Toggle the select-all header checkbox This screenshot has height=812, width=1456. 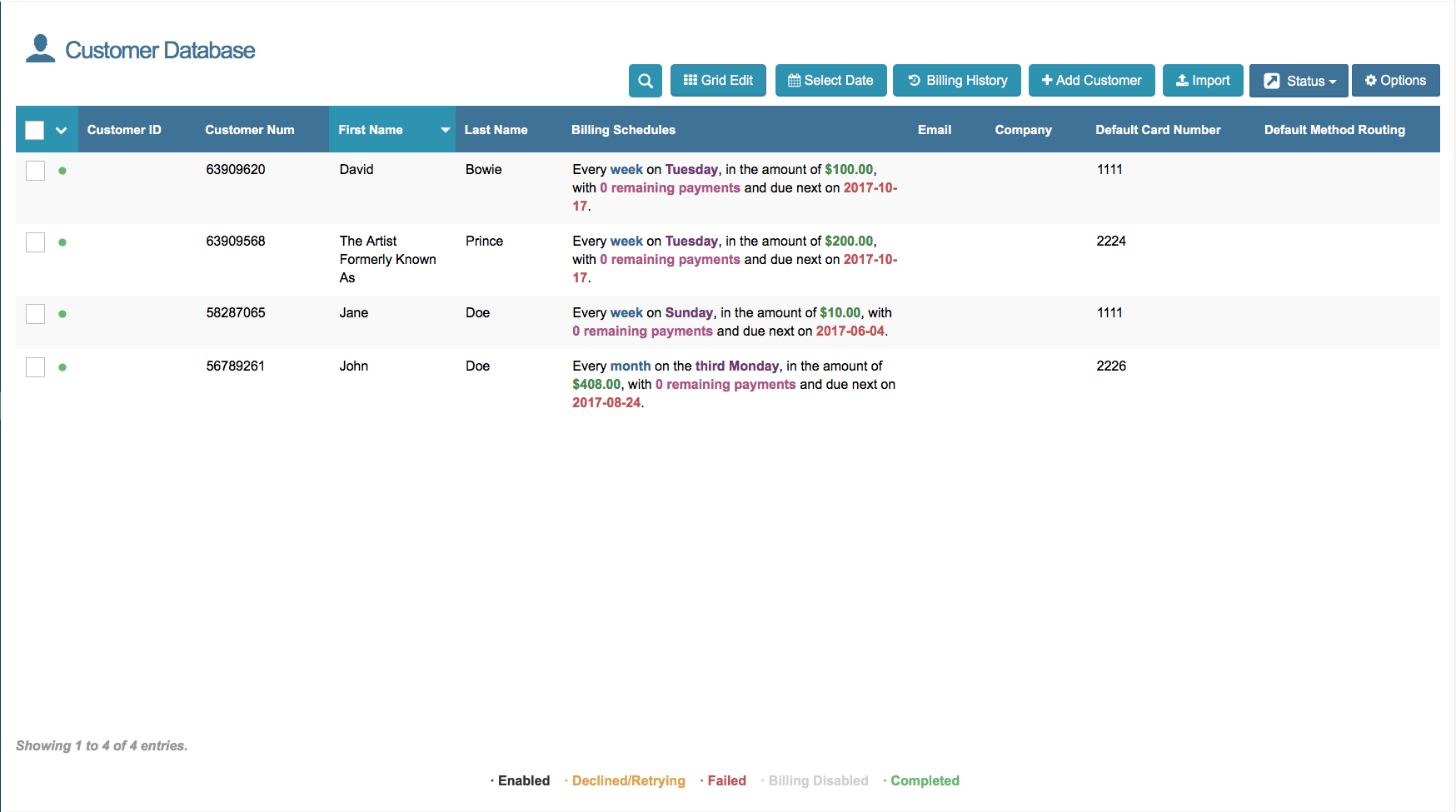click(34, 130)
